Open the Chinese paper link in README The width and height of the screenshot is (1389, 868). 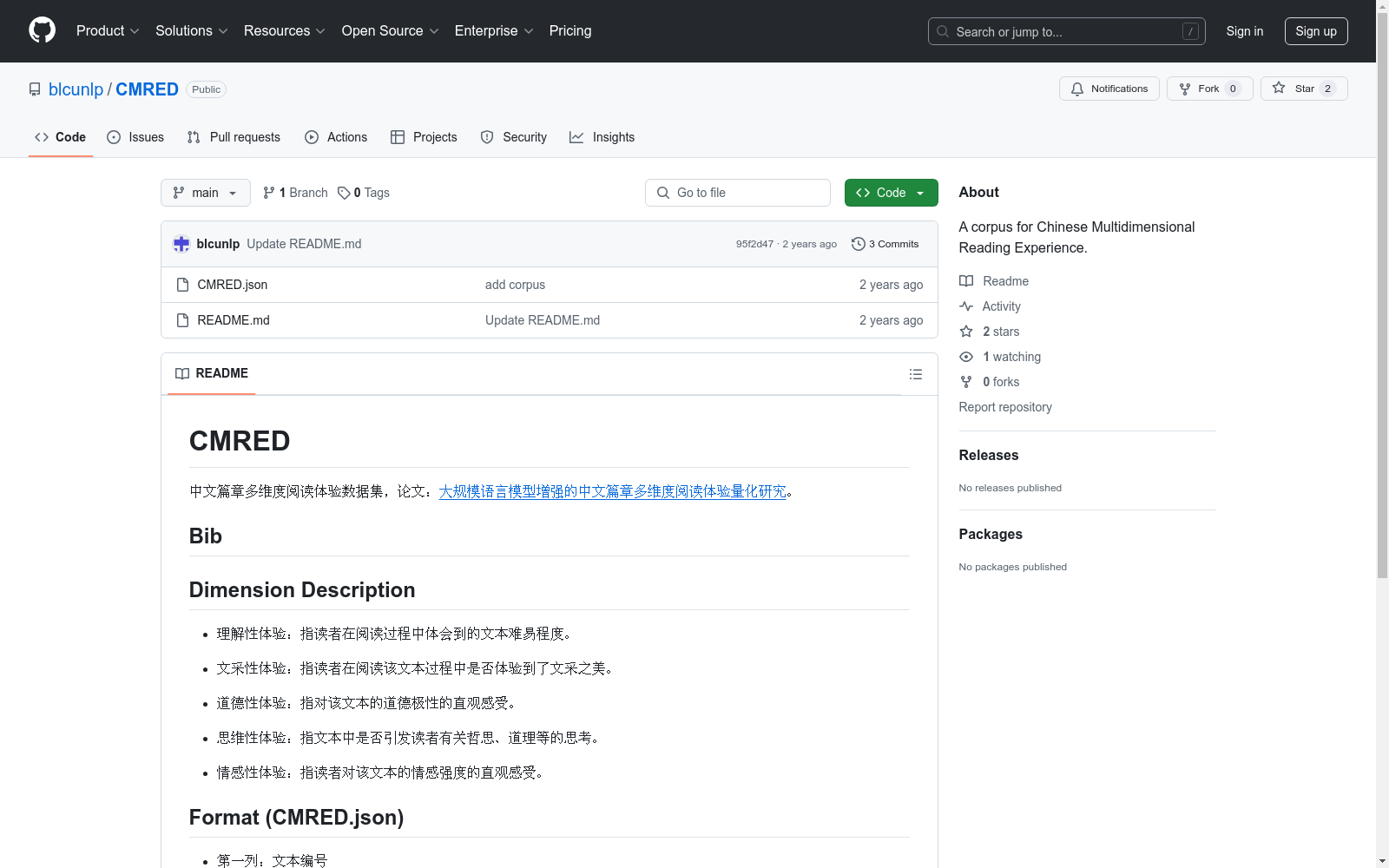[x=613, y=491]
